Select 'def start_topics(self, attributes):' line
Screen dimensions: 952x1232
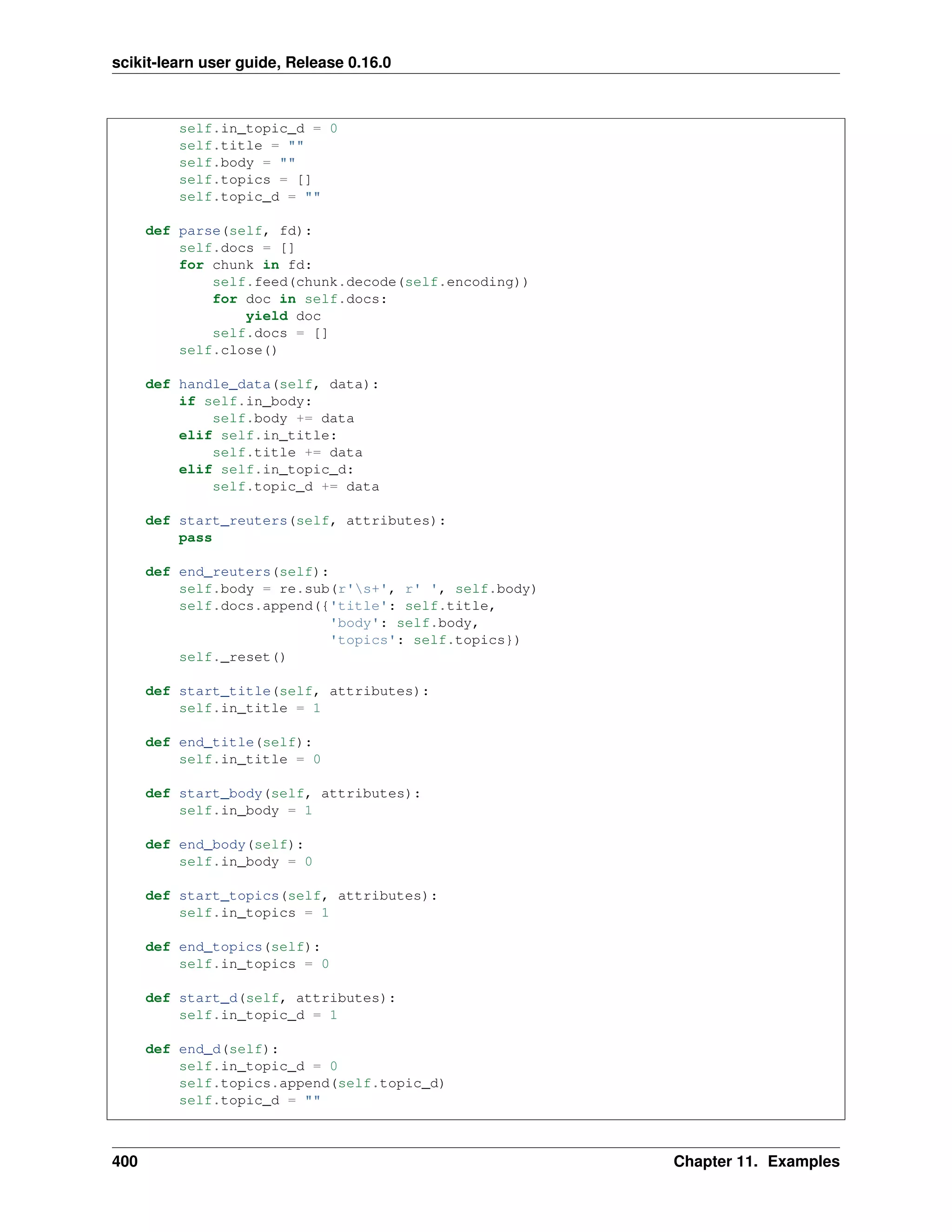point(291,896)
